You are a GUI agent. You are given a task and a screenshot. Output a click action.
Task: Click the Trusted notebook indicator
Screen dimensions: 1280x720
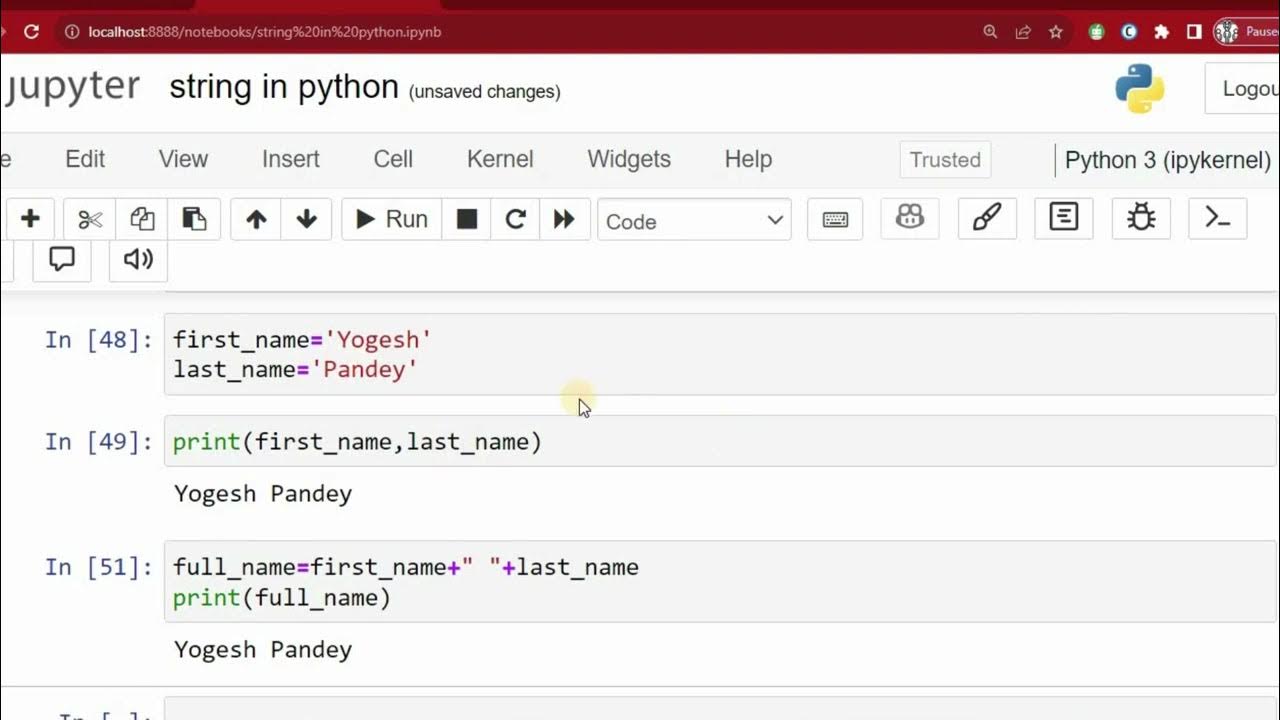(945, 160)
